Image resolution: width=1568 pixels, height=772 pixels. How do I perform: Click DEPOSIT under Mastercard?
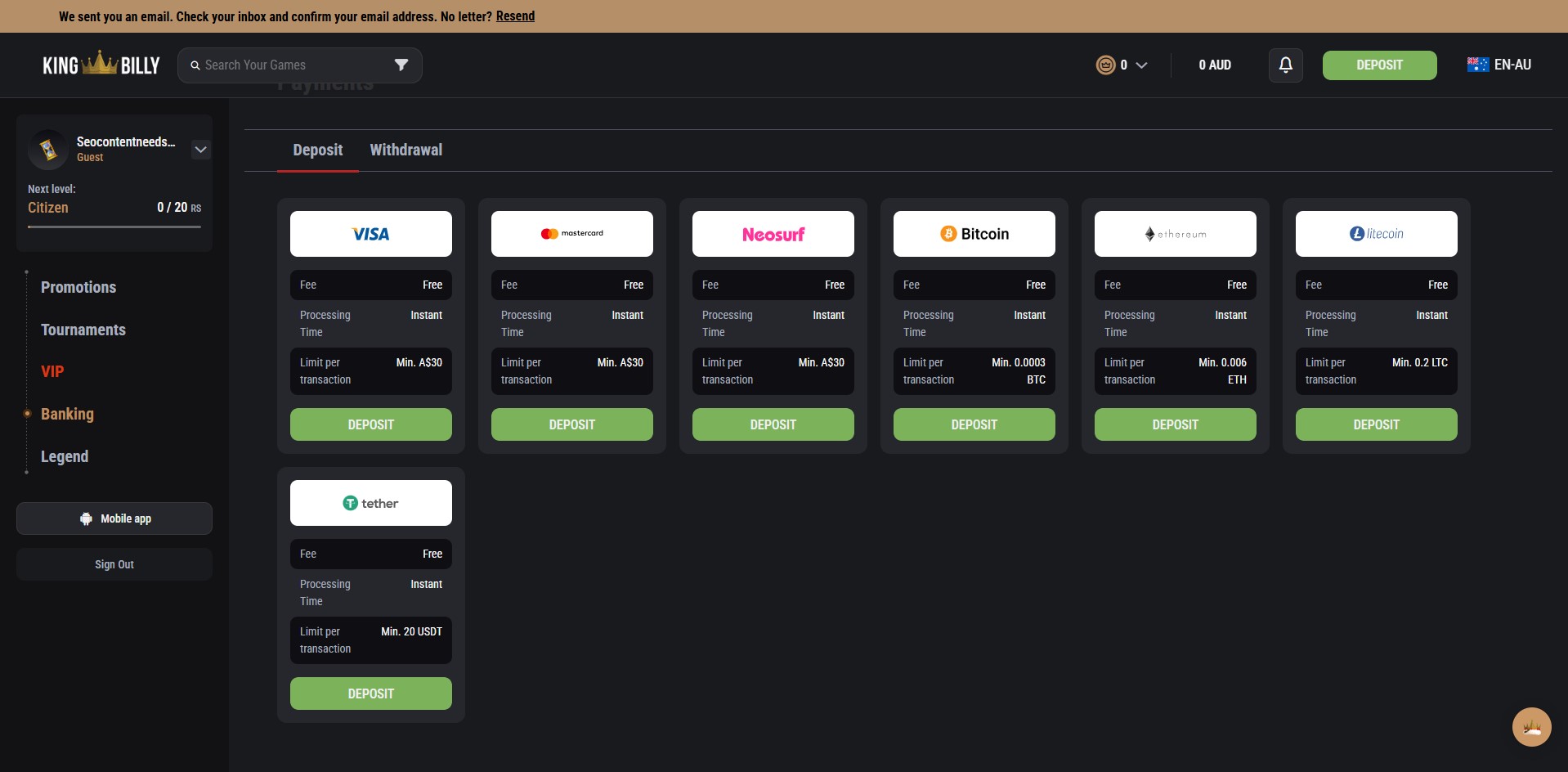click(x=572, y=424)
